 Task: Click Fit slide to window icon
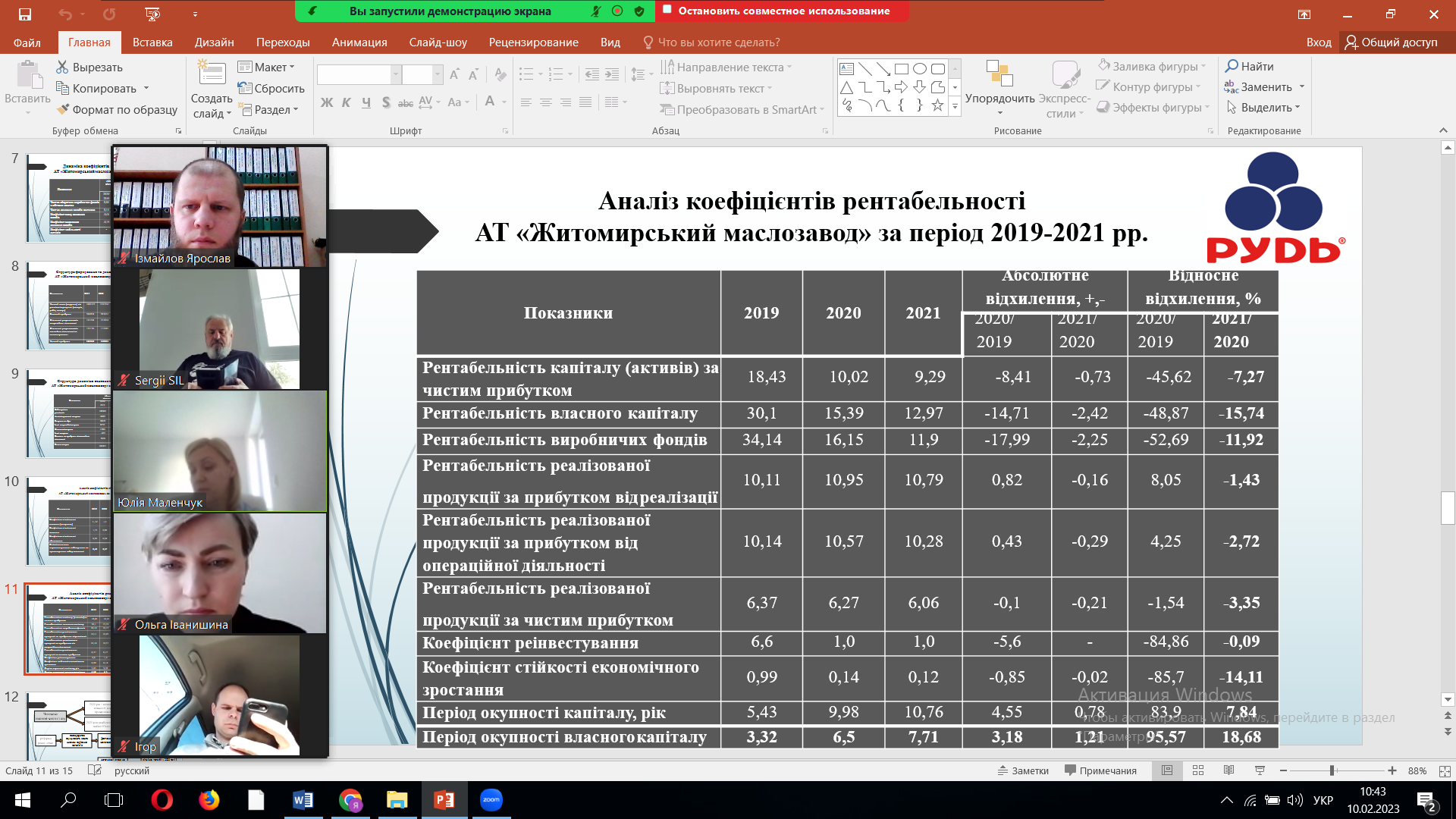(1445, 770)
